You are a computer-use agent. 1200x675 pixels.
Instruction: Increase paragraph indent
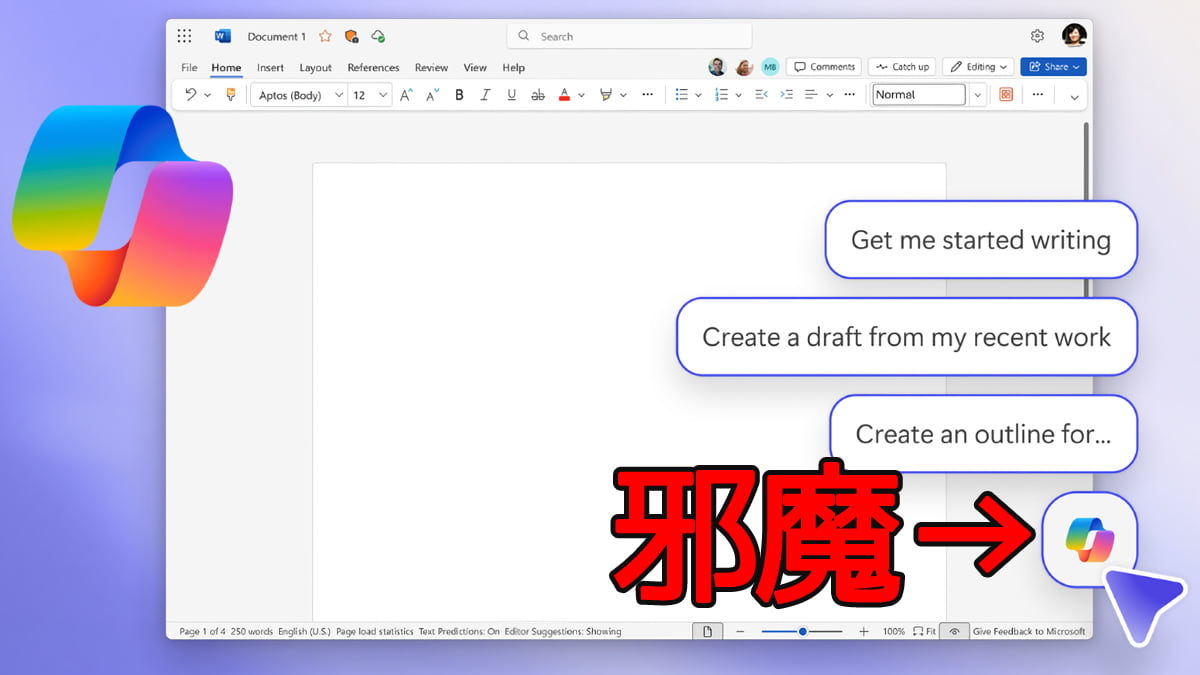coord(786,95)
